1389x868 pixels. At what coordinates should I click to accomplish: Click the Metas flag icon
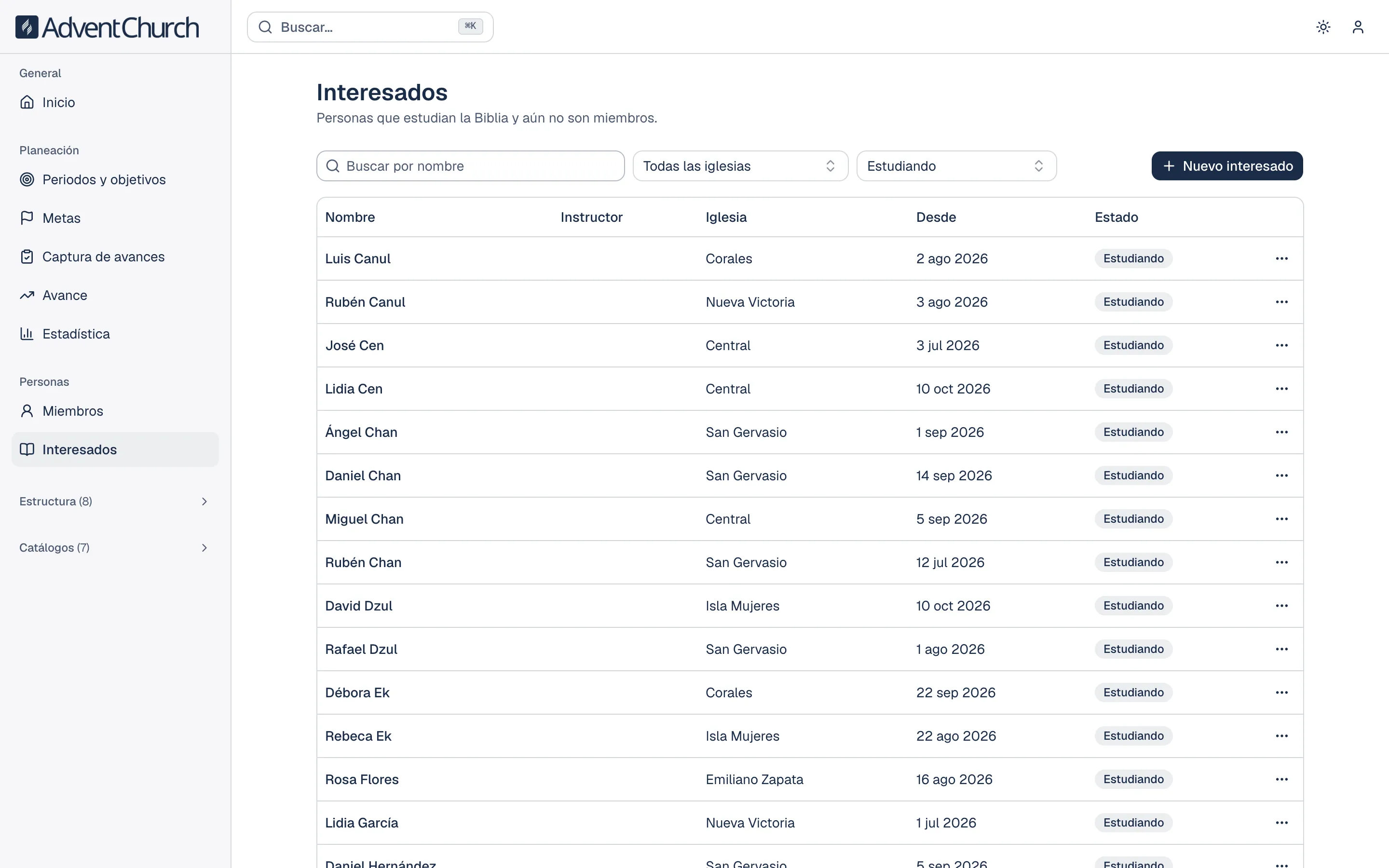(x=27, y=217)
